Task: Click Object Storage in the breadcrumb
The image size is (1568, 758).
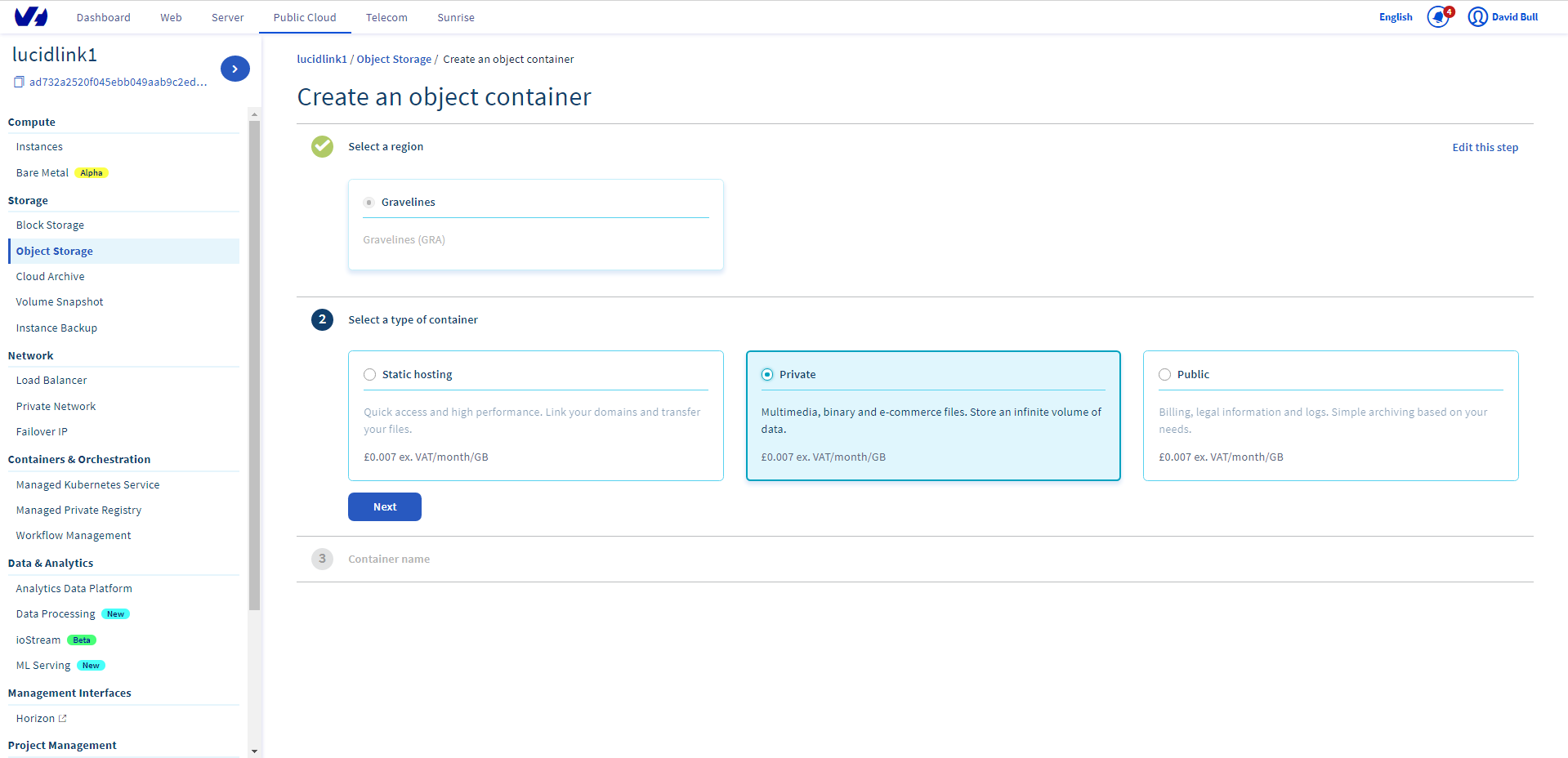Action: 394,60
